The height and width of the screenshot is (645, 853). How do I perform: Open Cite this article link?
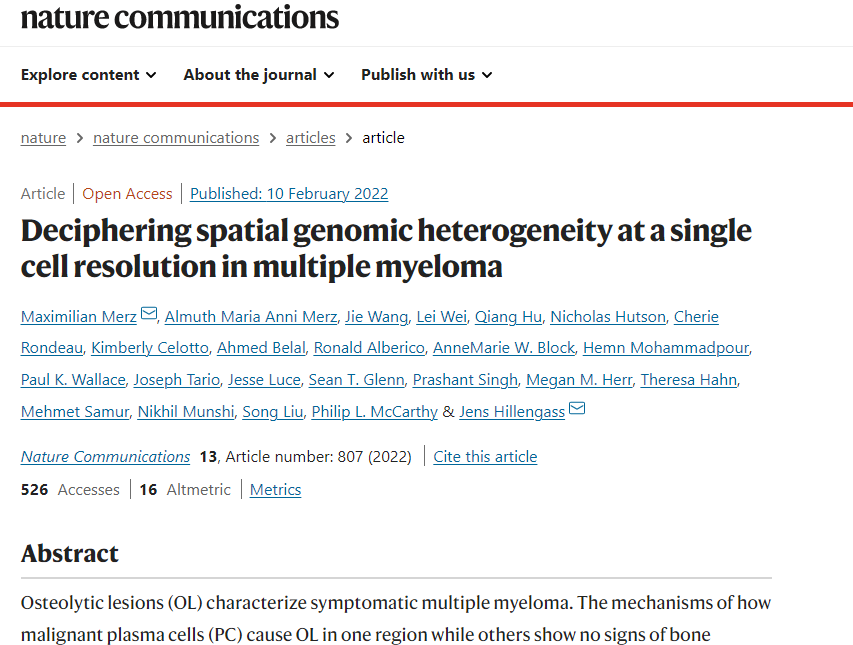click(x=485, y=457)
